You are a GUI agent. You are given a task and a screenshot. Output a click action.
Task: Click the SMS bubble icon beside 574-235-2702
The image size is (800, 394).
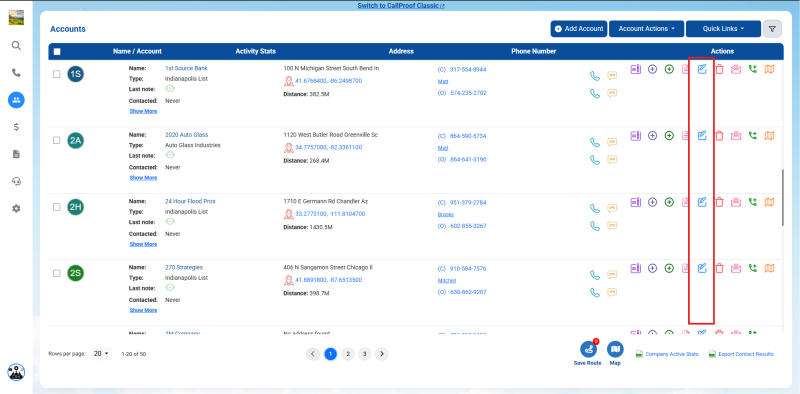pos(612,93)
